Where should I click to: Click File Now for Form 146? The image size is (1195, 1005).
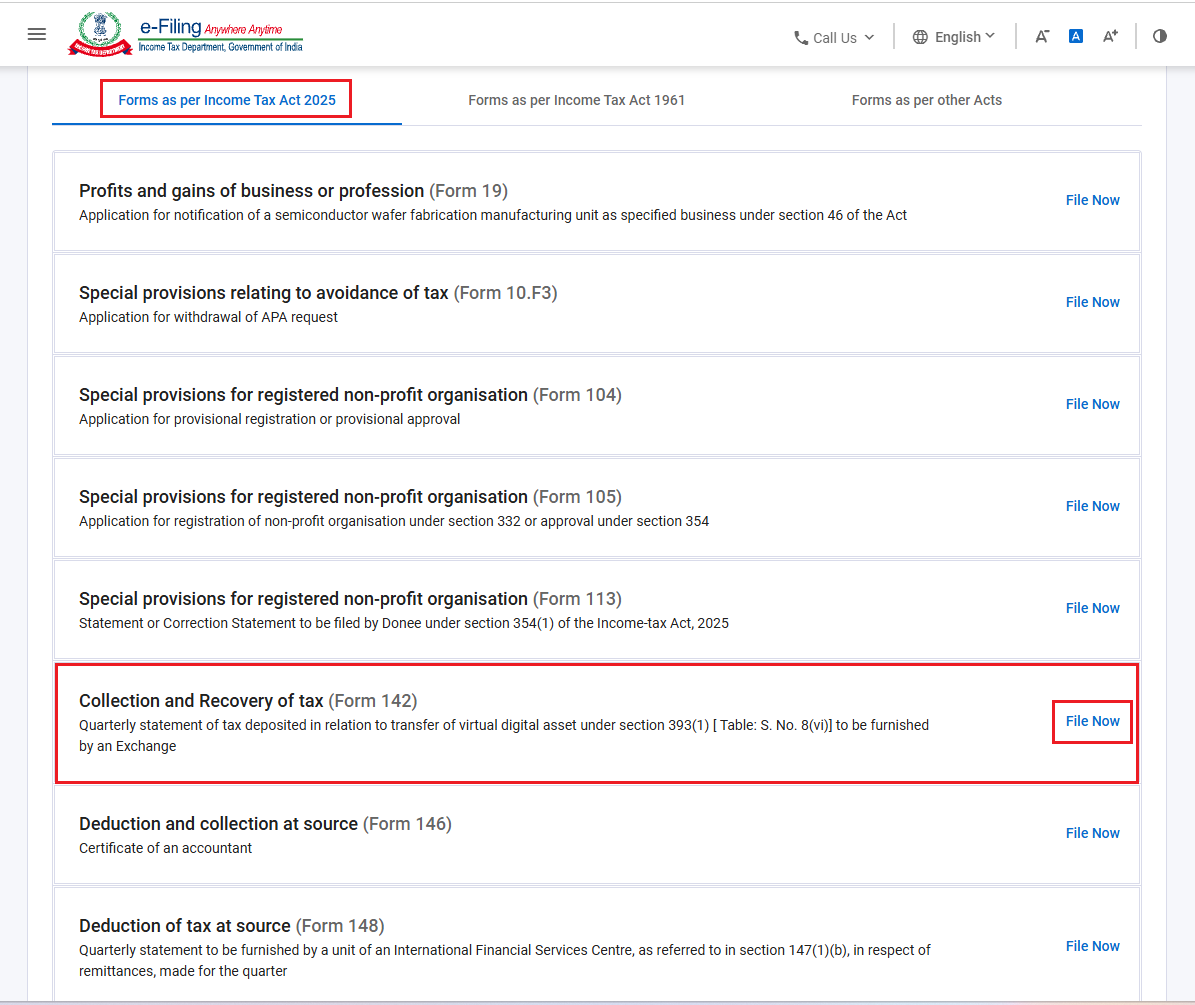[x=1092, y=833]
